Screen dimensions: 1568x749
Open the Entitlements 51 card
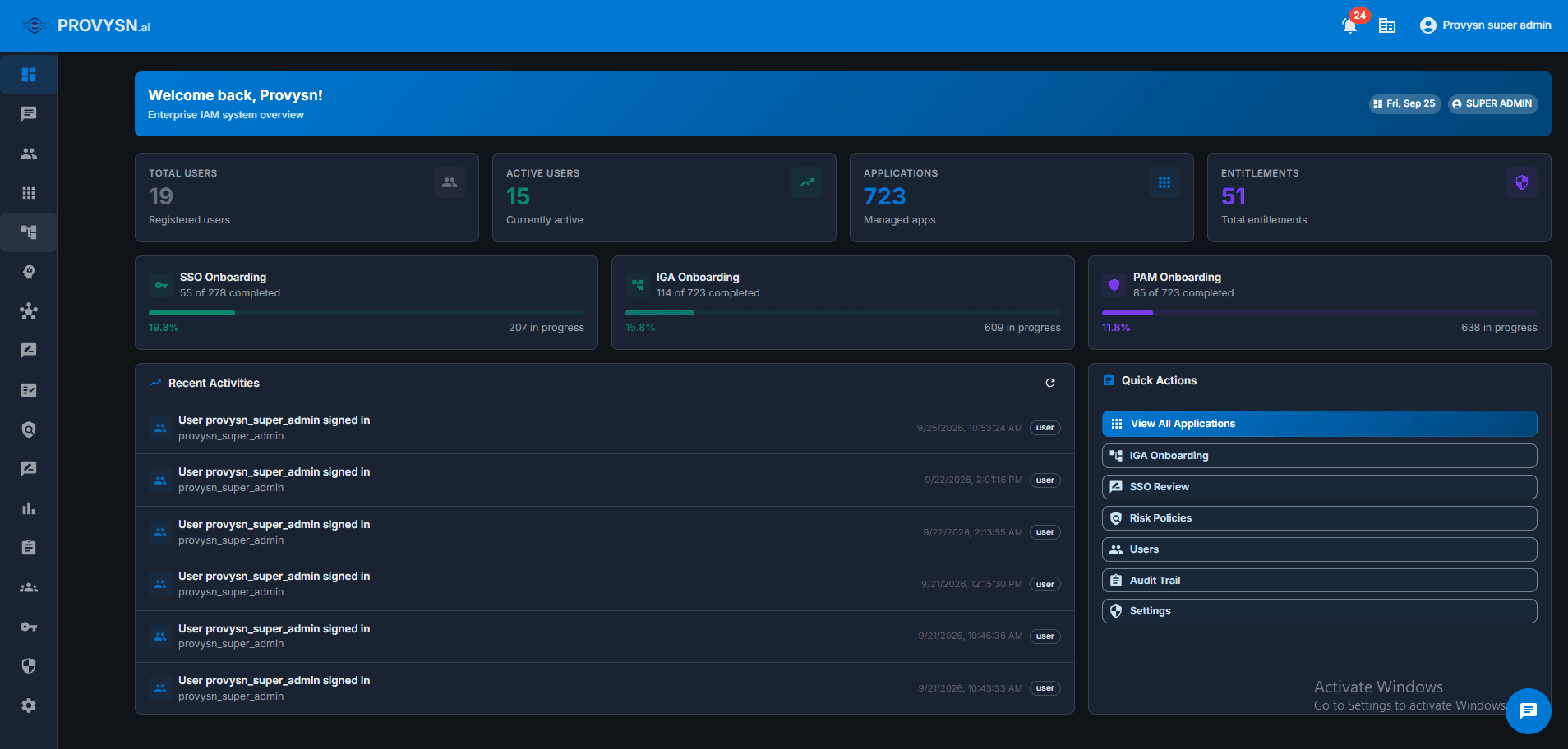1379,197
